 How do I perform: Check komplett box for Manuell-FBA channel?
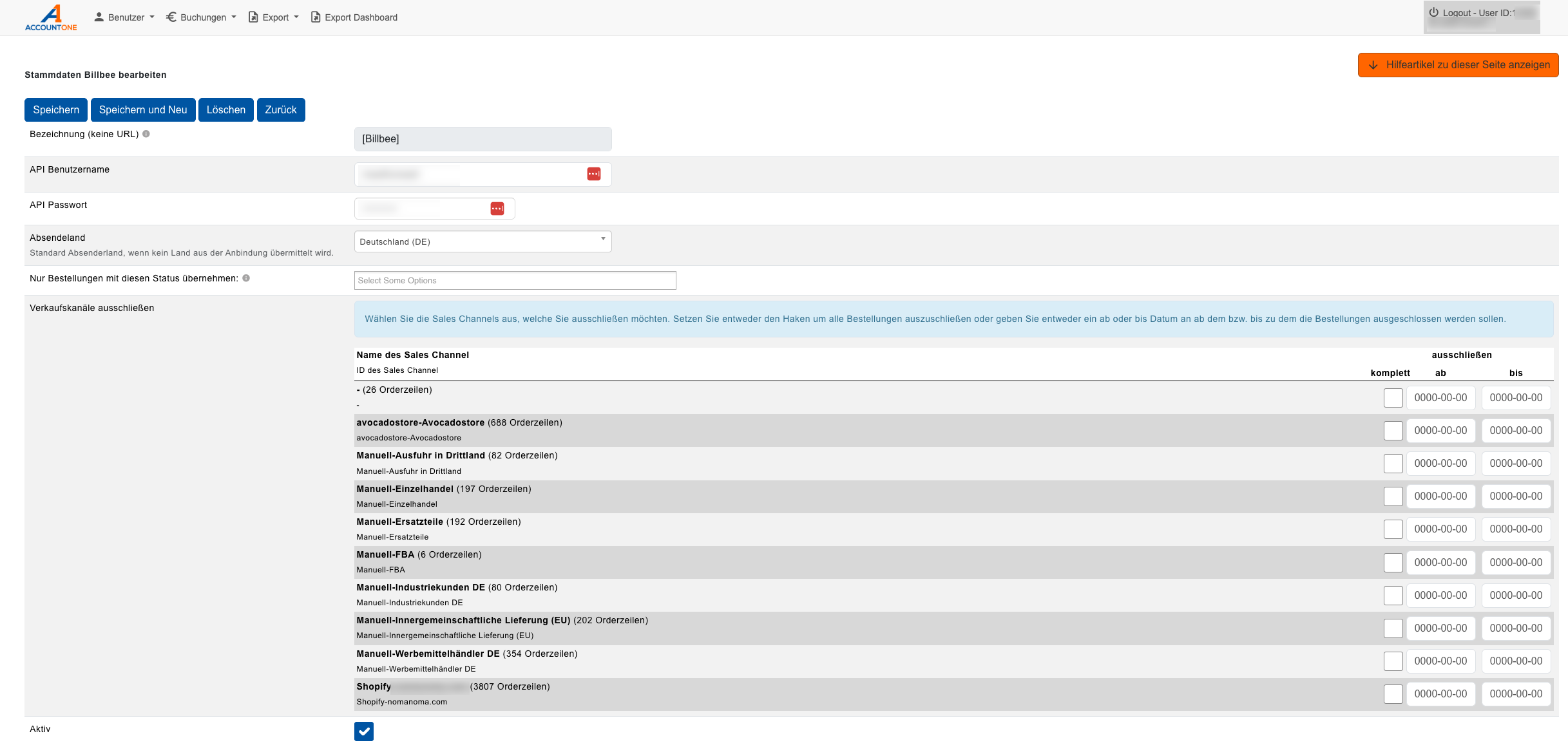point(1393,563)
